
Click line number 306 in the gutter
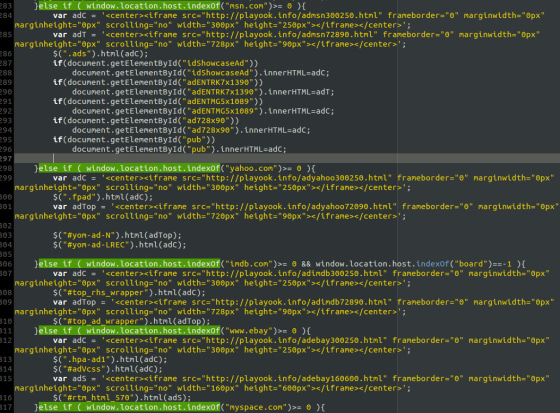tap(6, 264)
